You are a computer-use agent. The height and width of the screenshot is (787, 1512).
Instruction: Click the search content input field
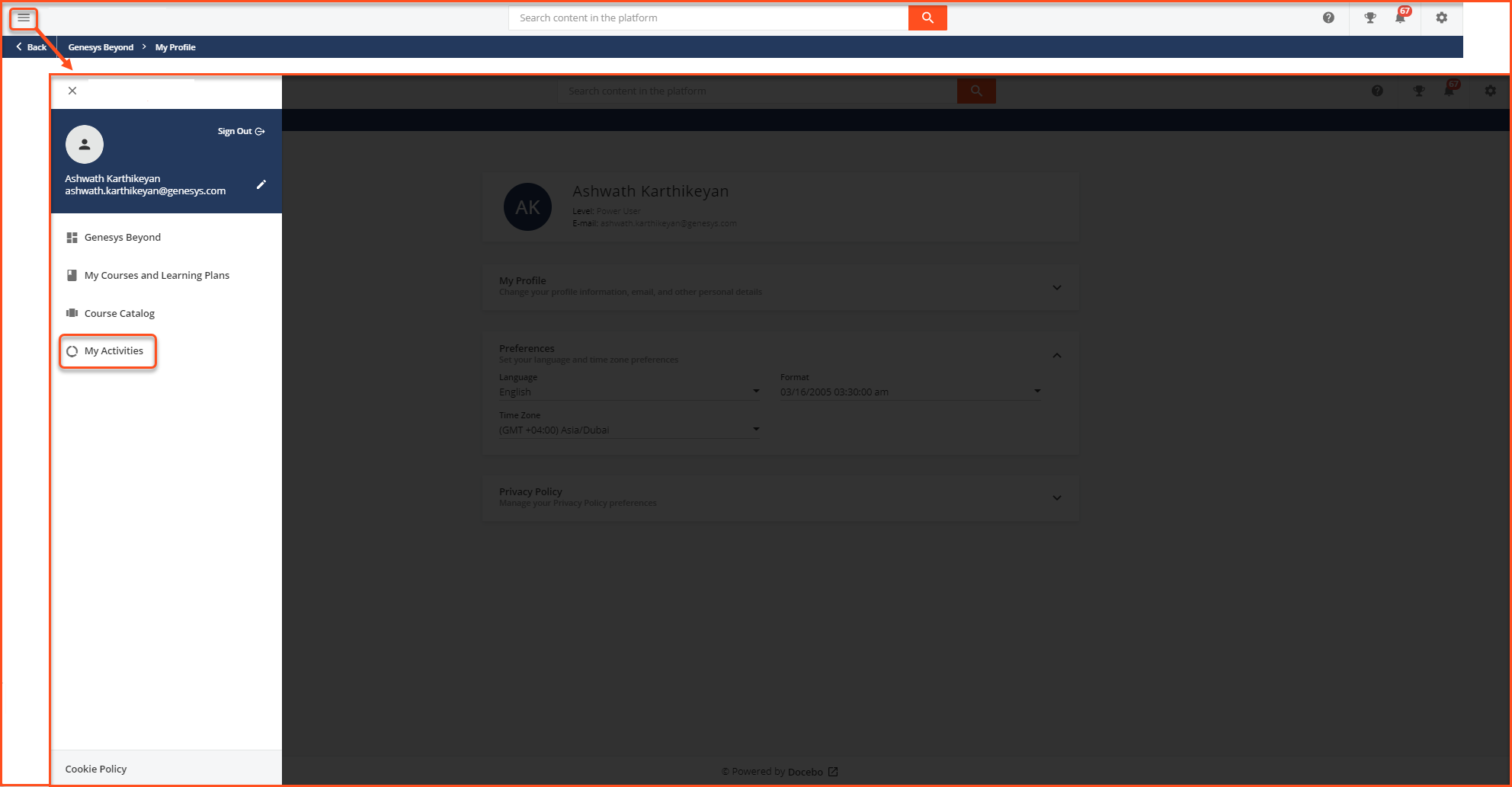pos(708,18)
